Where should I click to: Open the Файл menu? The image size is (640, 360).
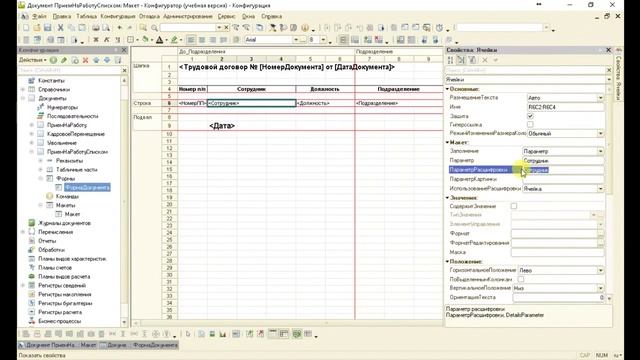[x=39, y=16]
